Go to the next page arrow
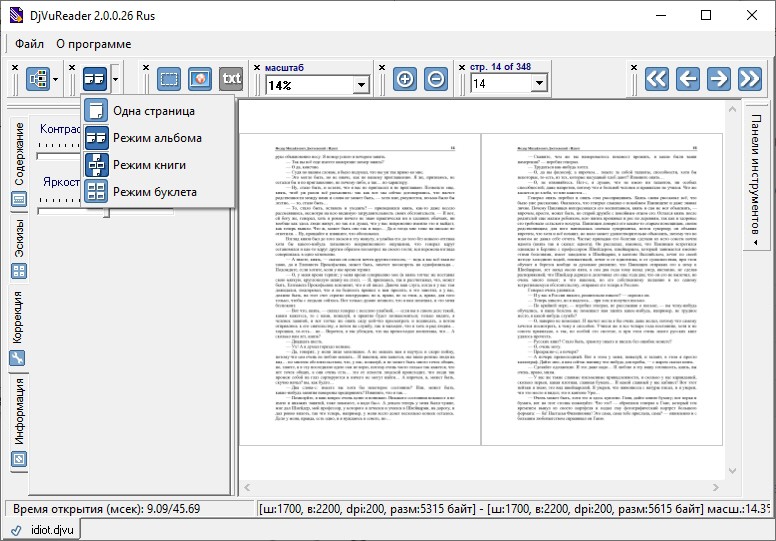 coord(717,79)
